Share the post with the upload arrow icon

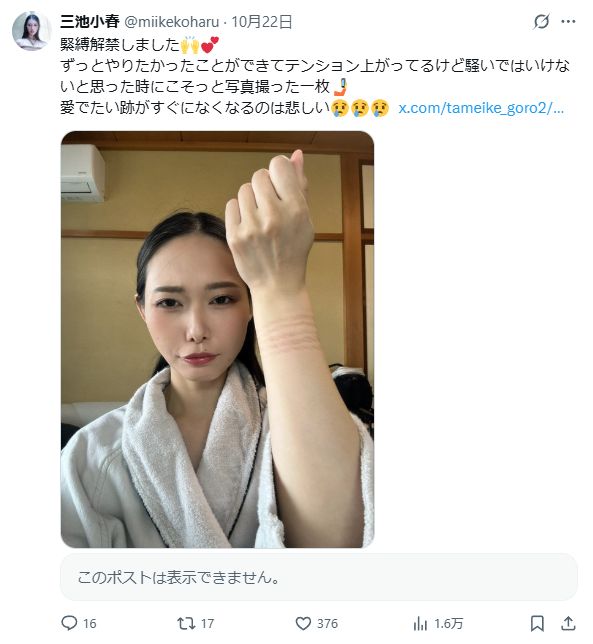[x=568, y=623]
